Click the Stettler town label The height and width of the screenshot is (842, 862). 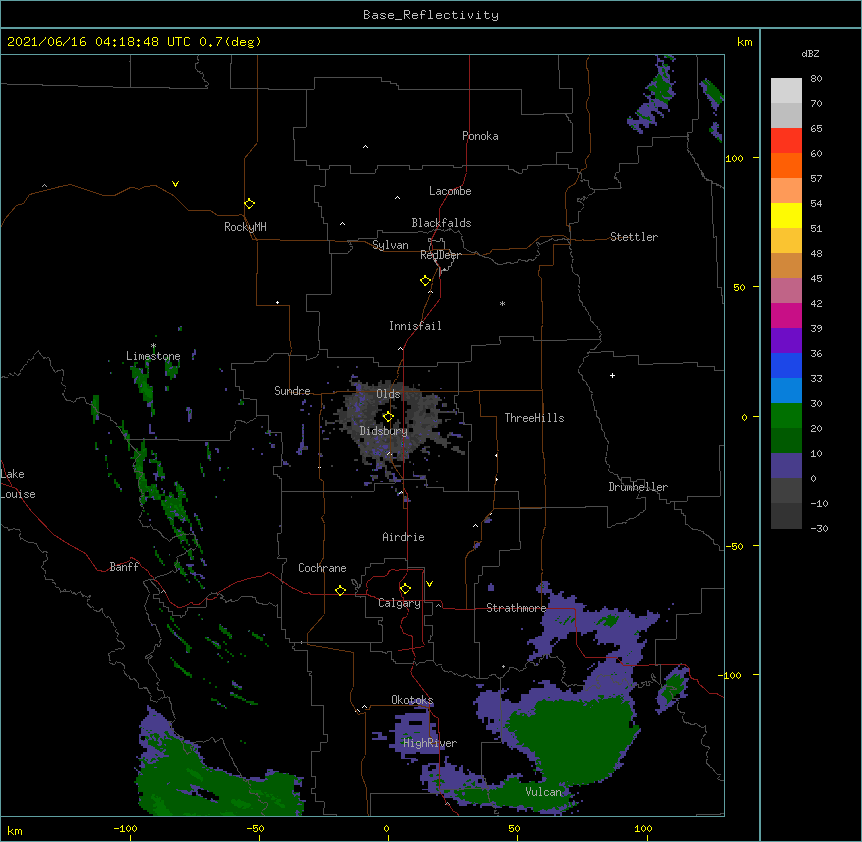pos(634,237)
